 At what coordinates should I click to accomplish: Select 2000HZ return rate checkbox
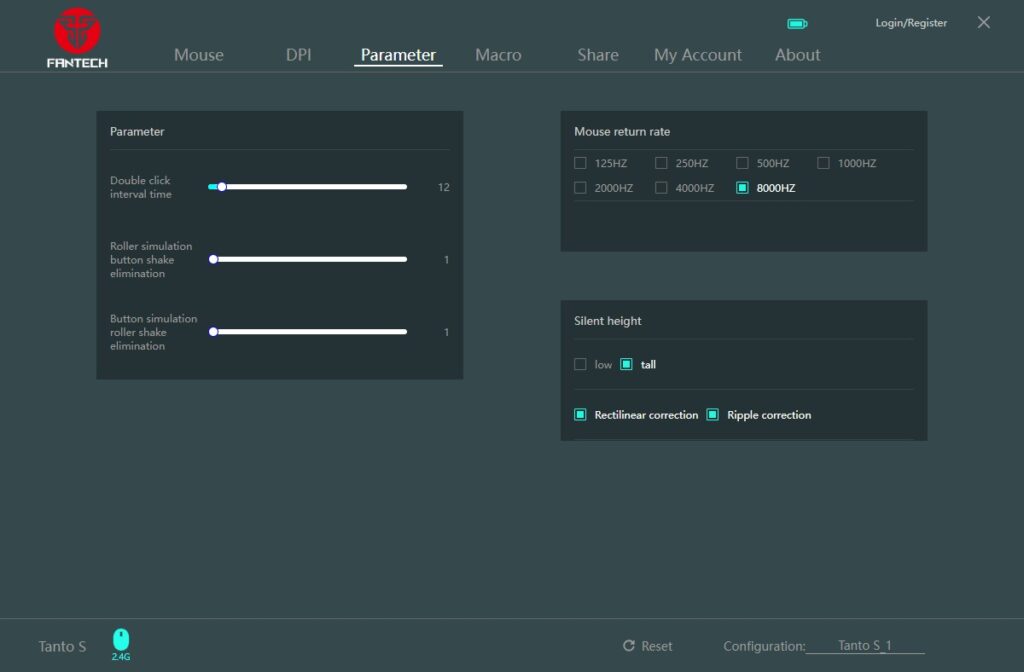point(580,188)
